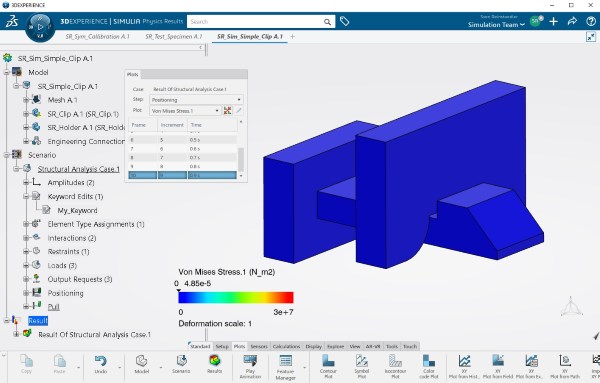
Task: Expand the Interactions (2) tree node
Action: click(26, 238)
